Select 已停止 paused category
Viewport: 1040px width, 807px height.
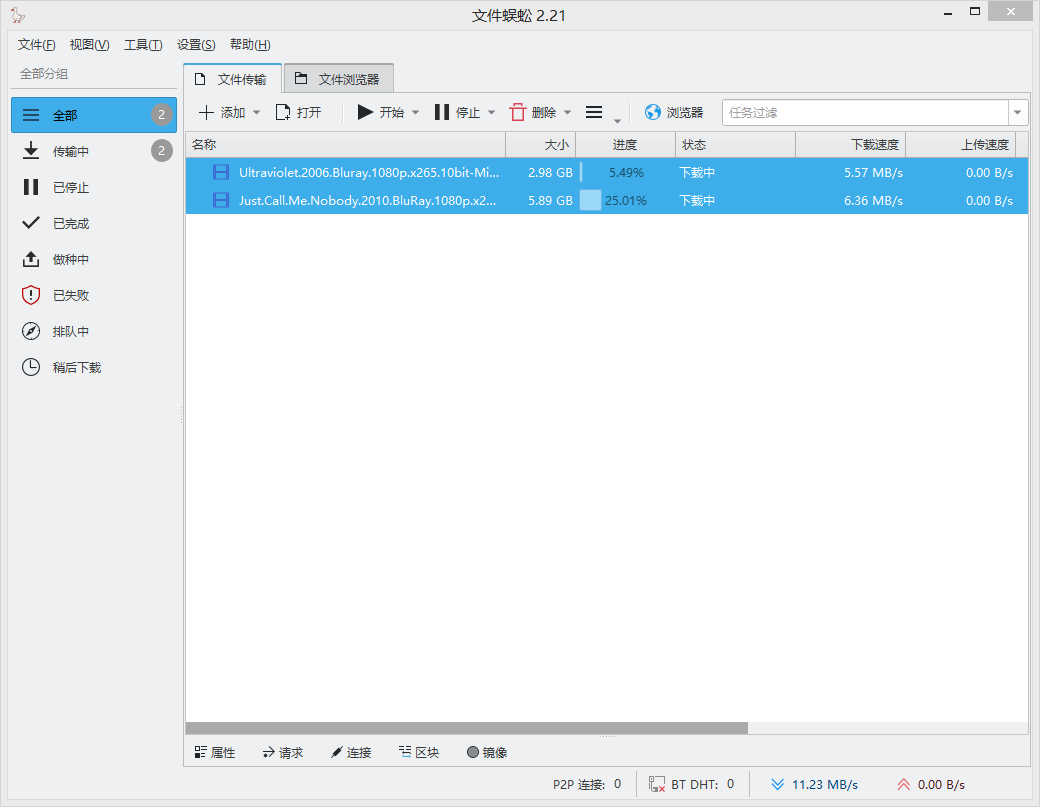(x=94, y=187)
